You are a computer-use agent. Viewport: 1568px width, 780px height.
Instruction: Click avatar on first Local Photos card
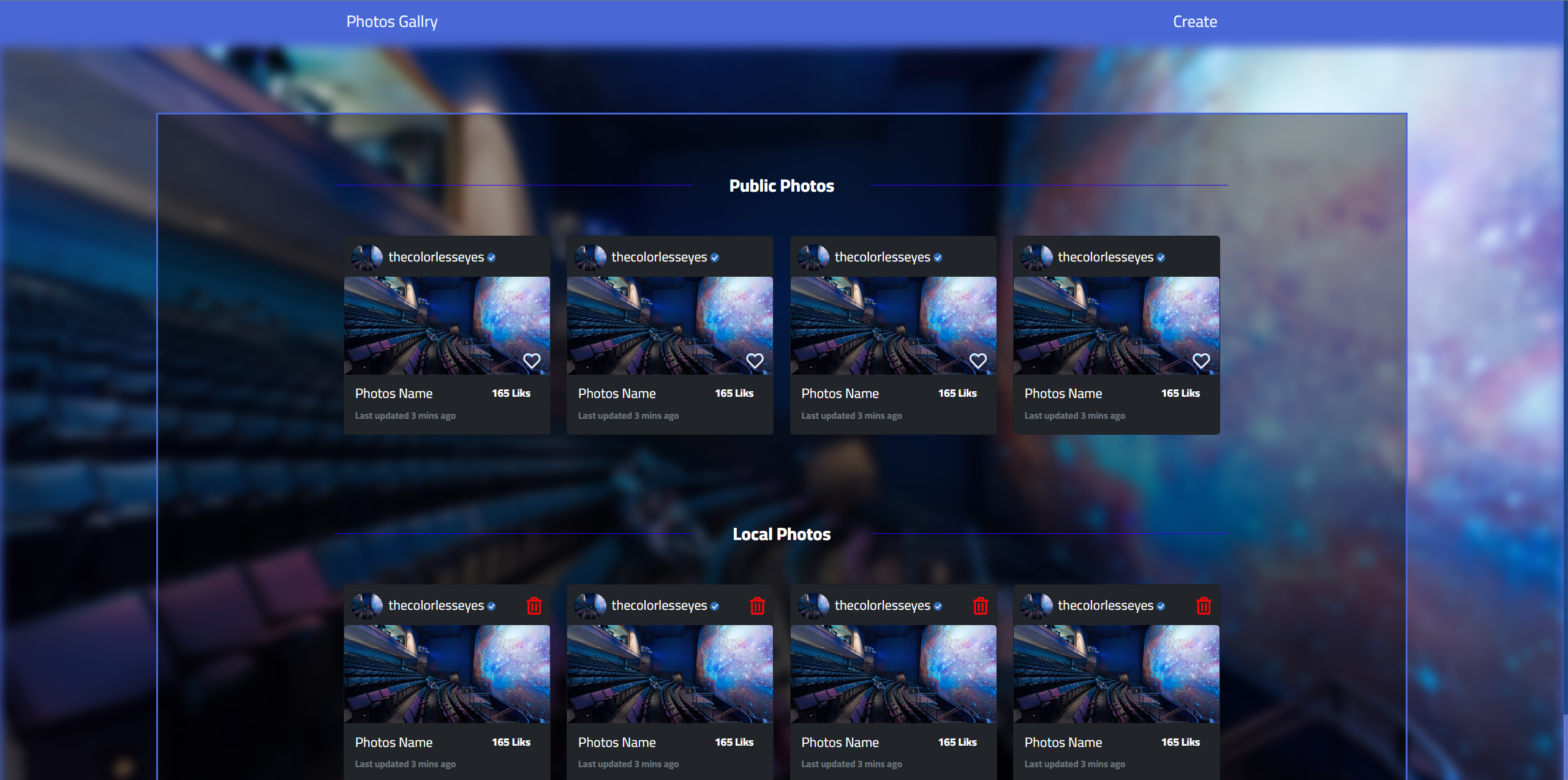click(367, 606)
